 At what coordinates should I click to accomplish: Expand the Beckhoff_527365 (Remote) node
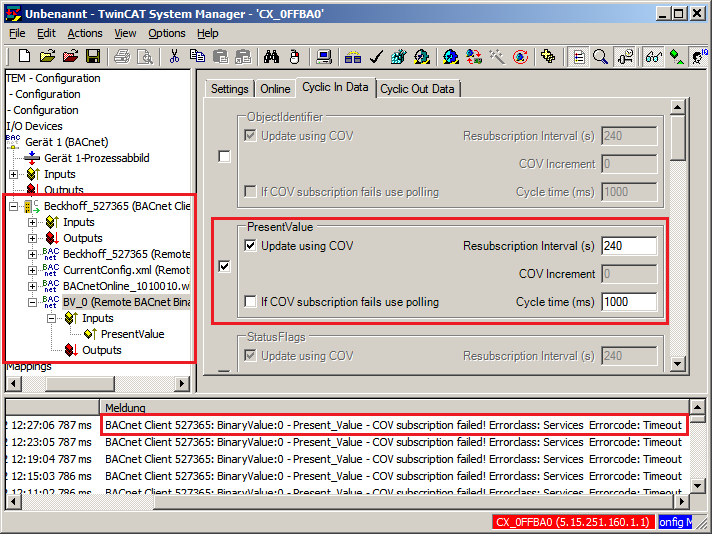coord(33,254)
